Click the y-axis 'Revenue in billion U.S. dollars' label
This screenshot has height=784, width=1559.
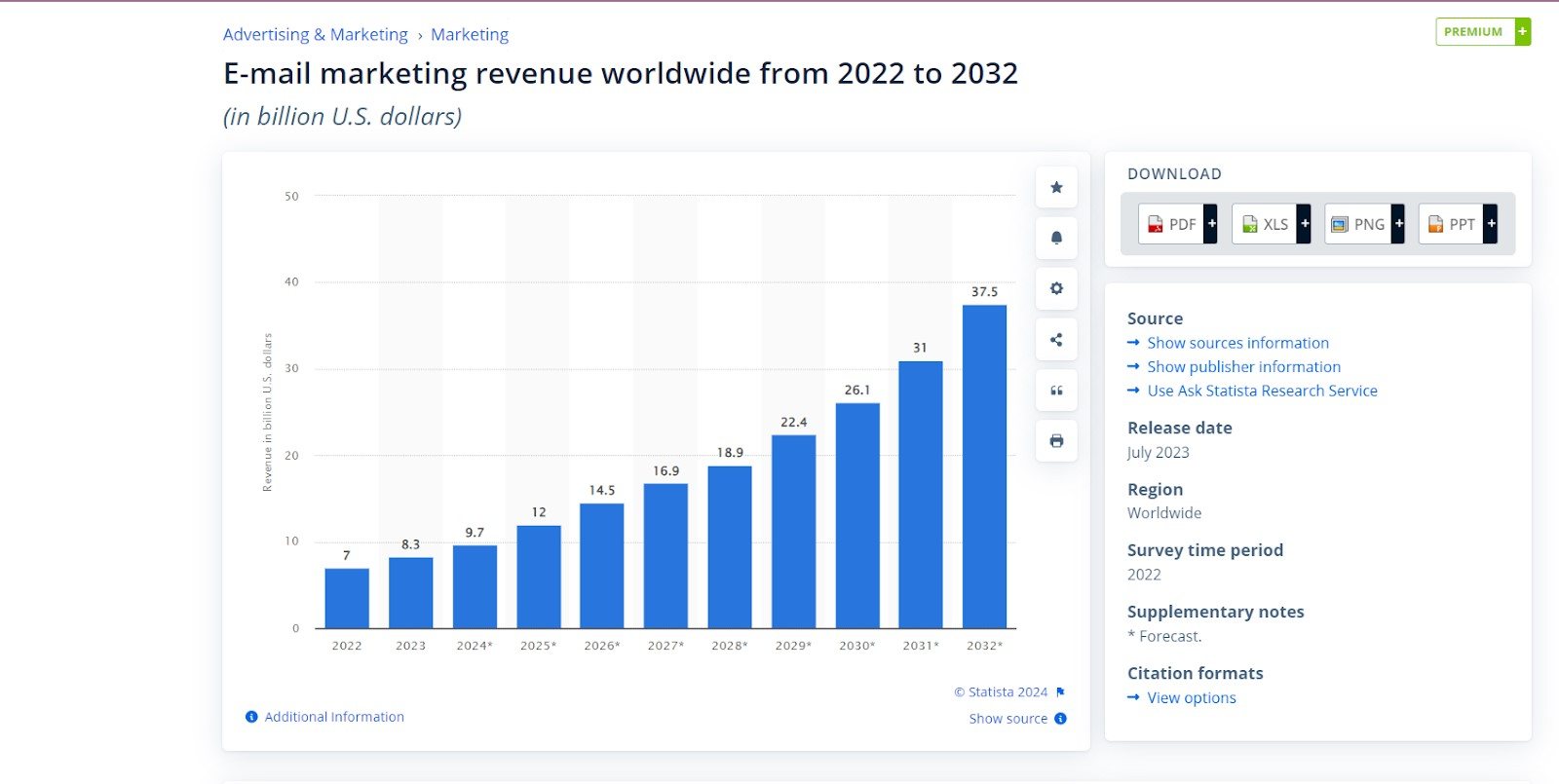tap(268, 412)
